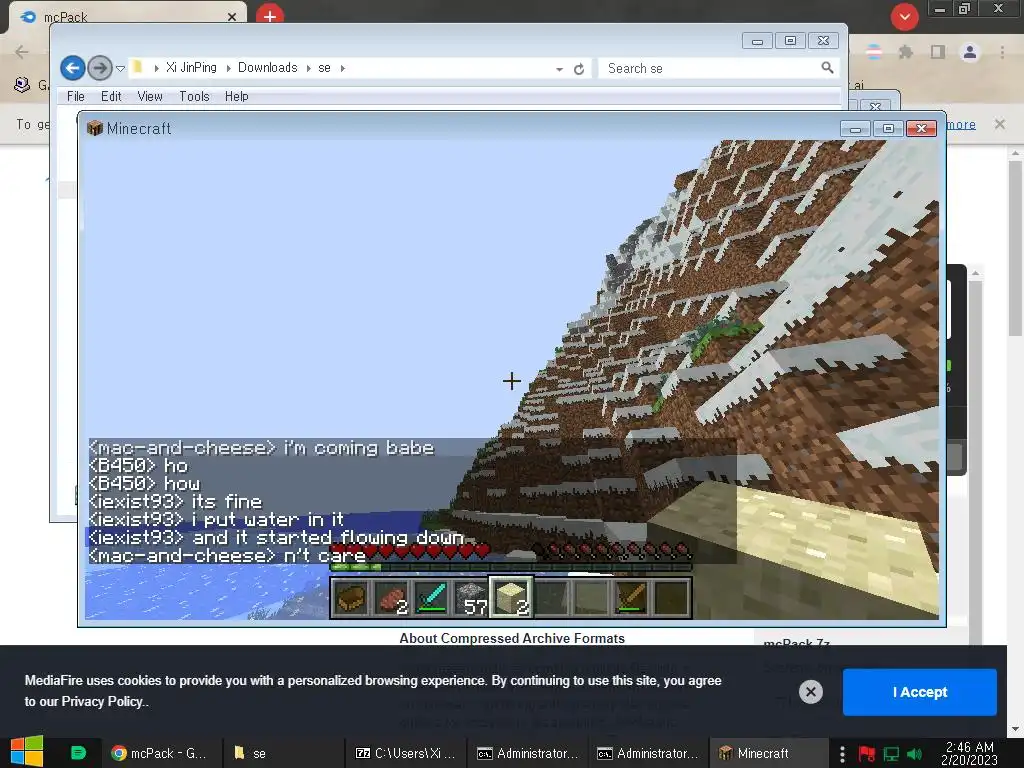Select the wooden tool hotbar slot

point(631,598)
